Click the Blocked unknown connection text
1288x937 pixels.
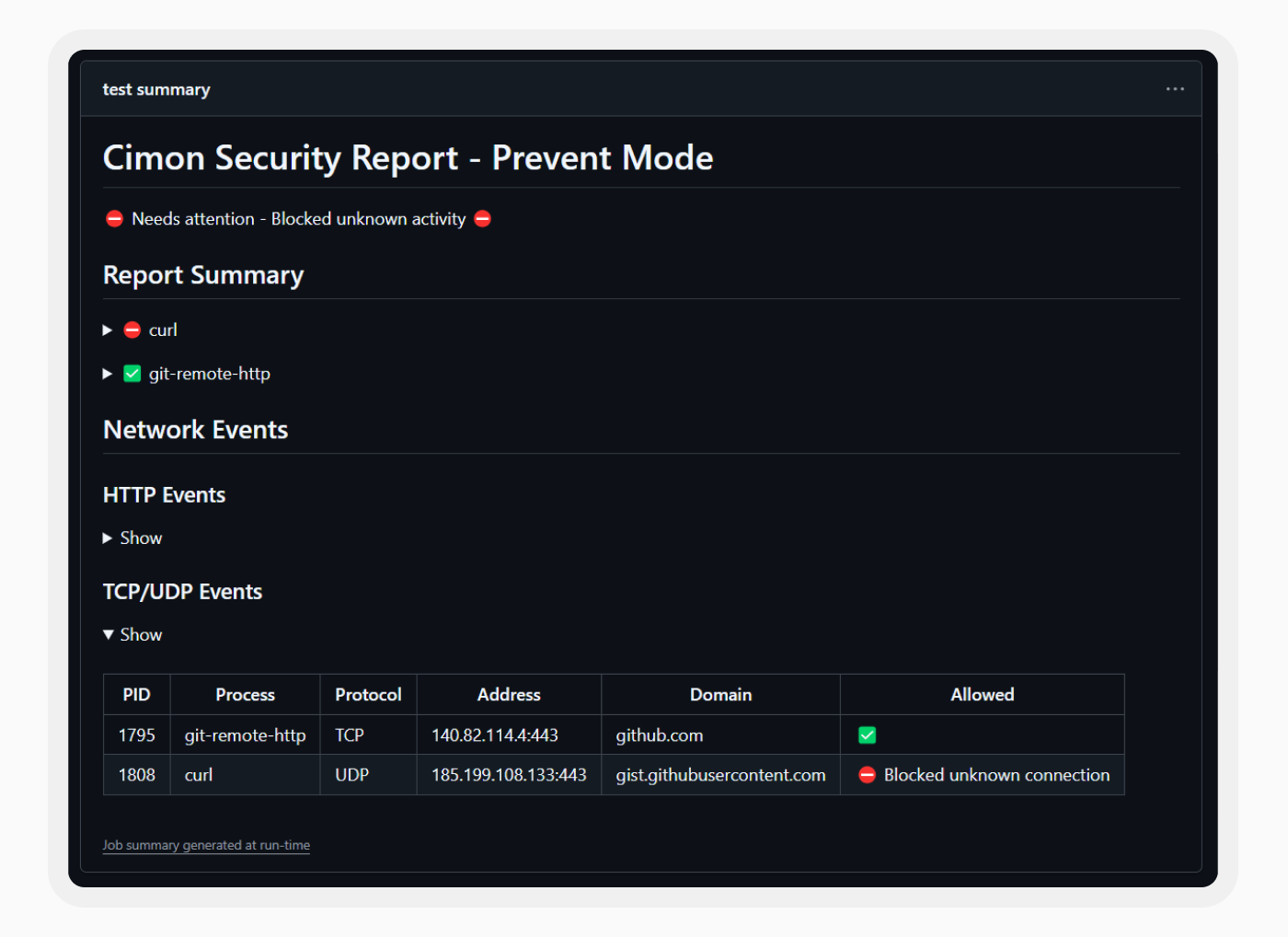pyautogui.click(x=997, y=775)
